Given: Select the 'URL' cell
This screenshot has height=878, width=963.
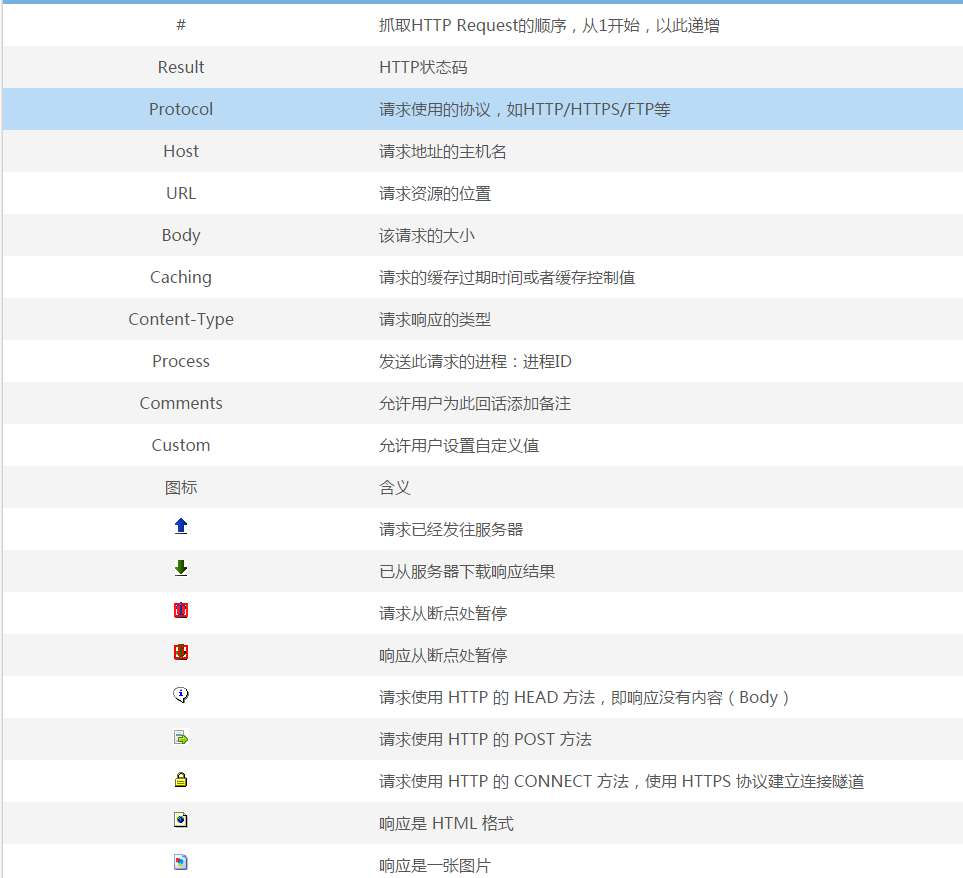Looking at the screenshot, I should (181, 193).
